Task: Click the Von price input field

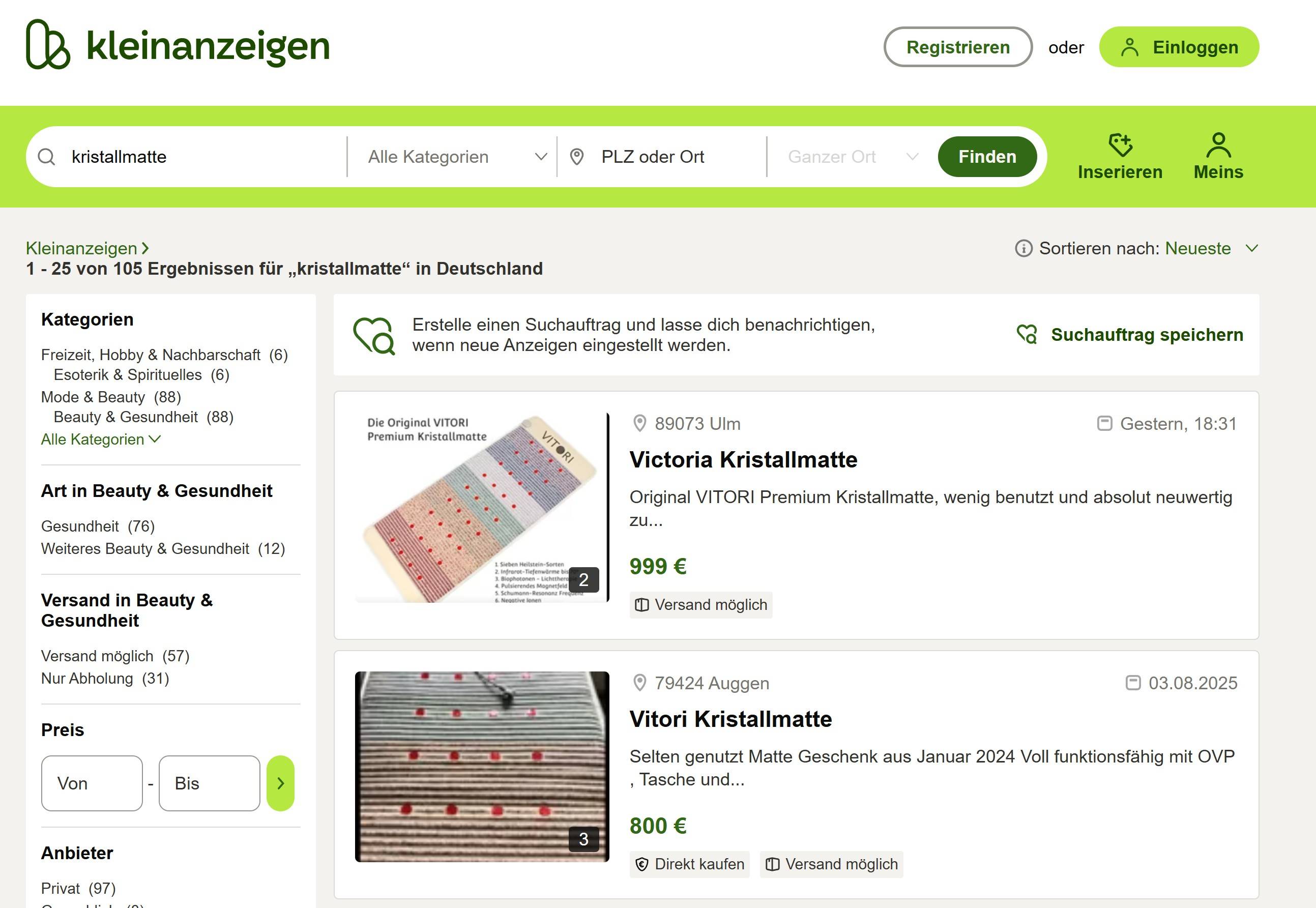Action: pos(92,783)
